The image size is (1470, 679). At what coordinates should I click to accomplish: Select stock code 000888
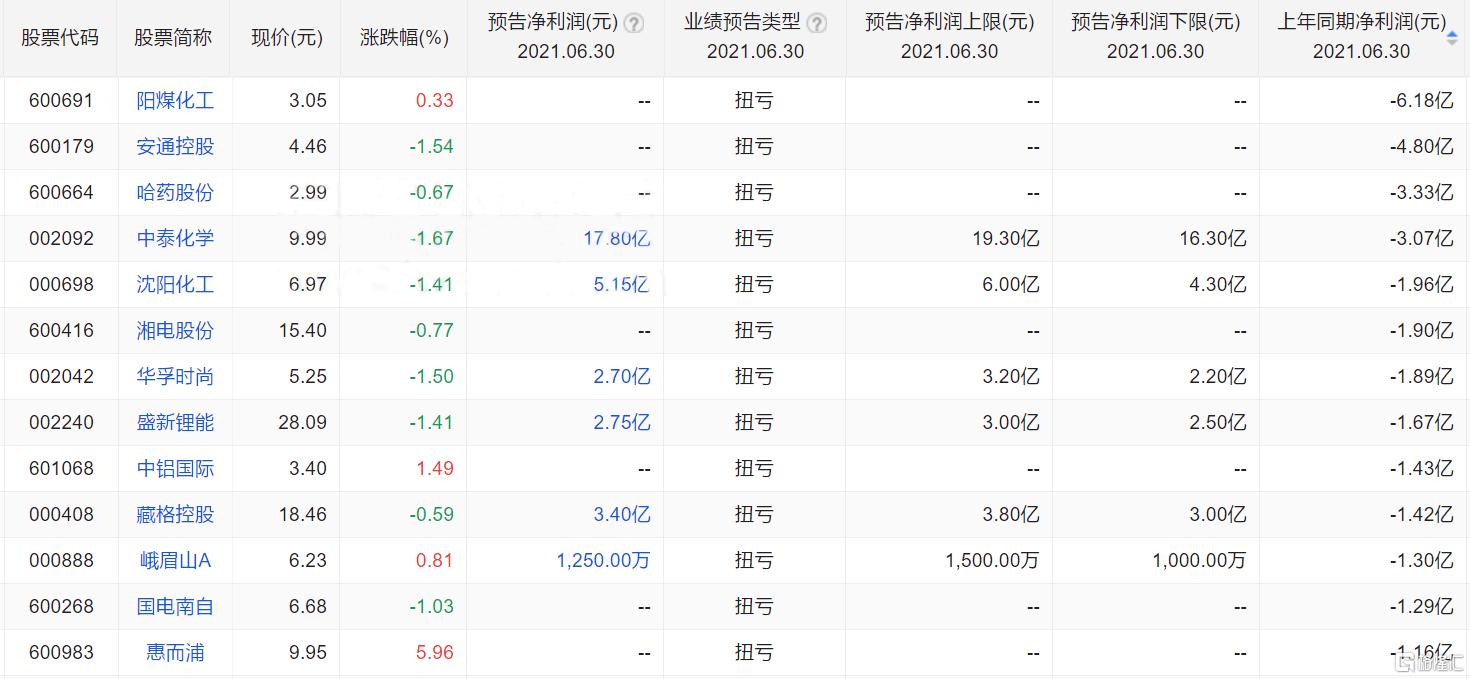(61, 560)
